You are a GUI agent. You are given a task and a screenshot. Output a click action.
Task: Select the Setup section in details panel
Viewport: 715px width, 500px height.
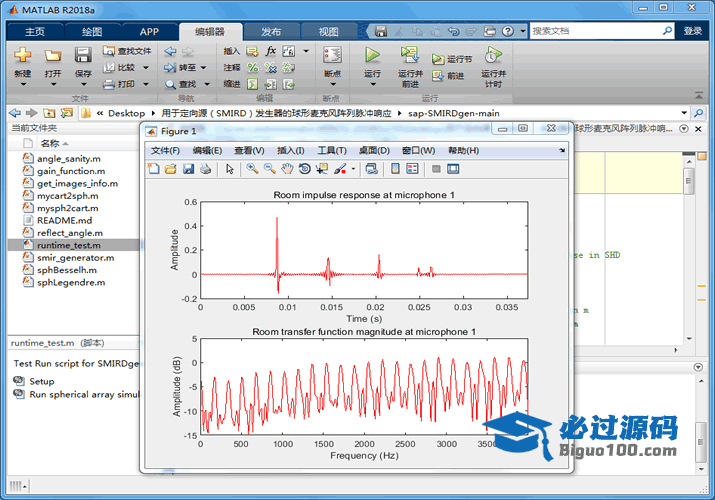[x=41, y=381]
